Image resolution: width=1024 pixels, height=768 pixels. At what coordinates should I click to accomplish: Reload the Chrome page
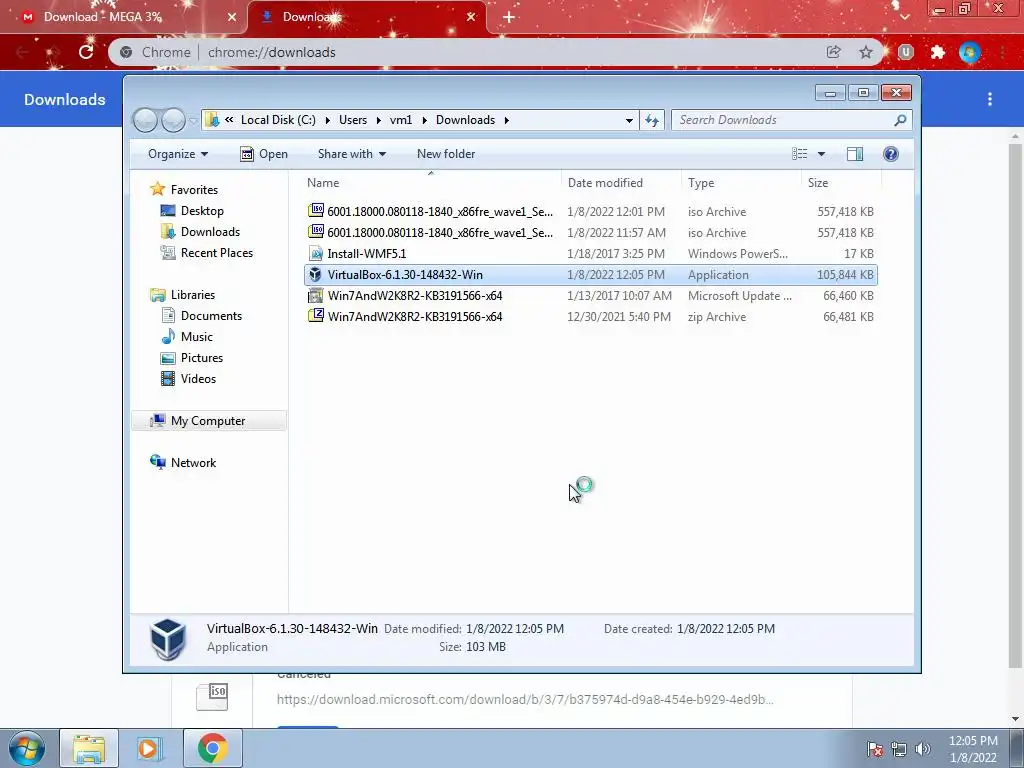click(x=86, y=52)
